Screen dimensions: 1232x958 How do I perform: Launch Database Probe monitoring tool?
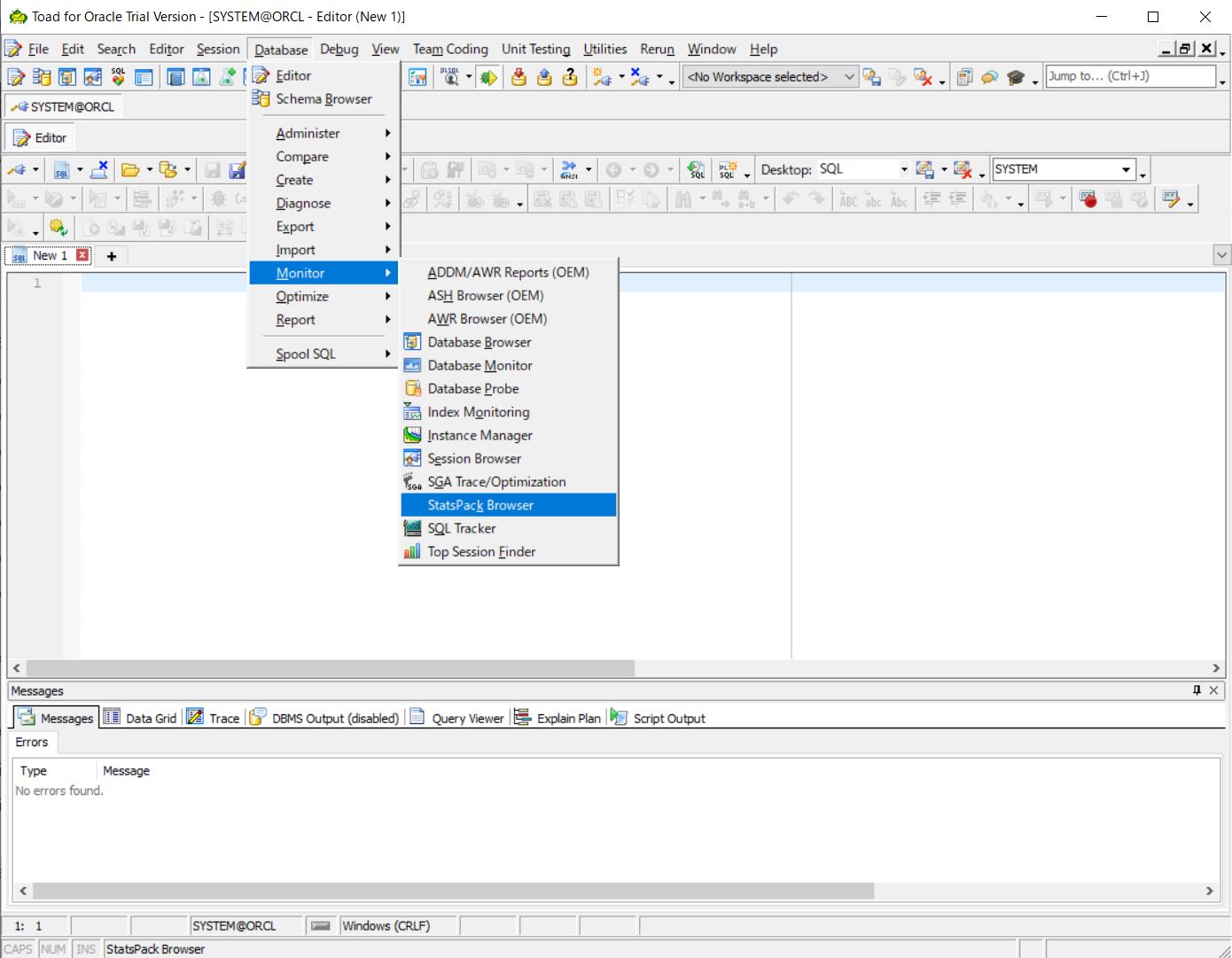click(473, 388)
